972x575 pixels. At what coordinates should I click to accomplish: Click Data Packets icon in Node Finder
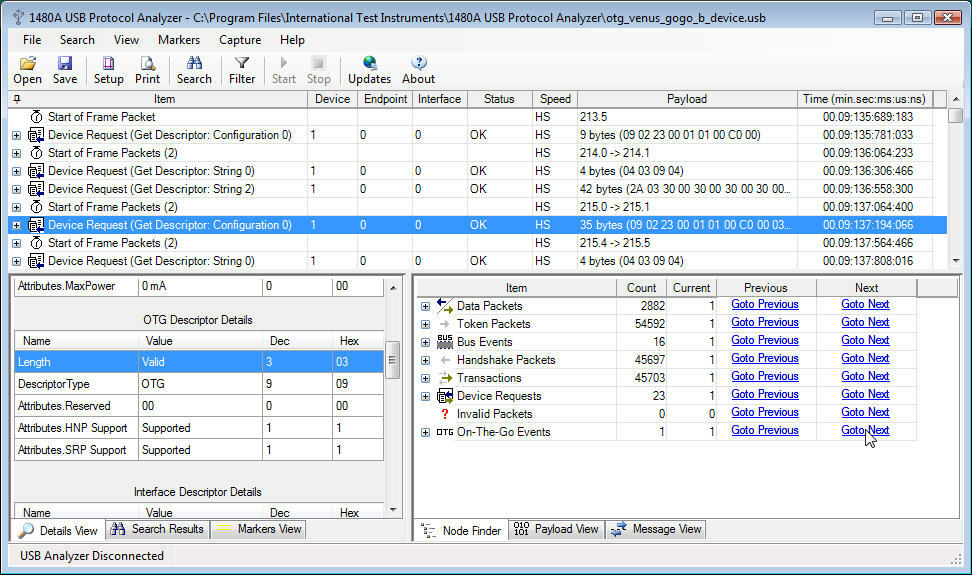(x=444, y=305)
